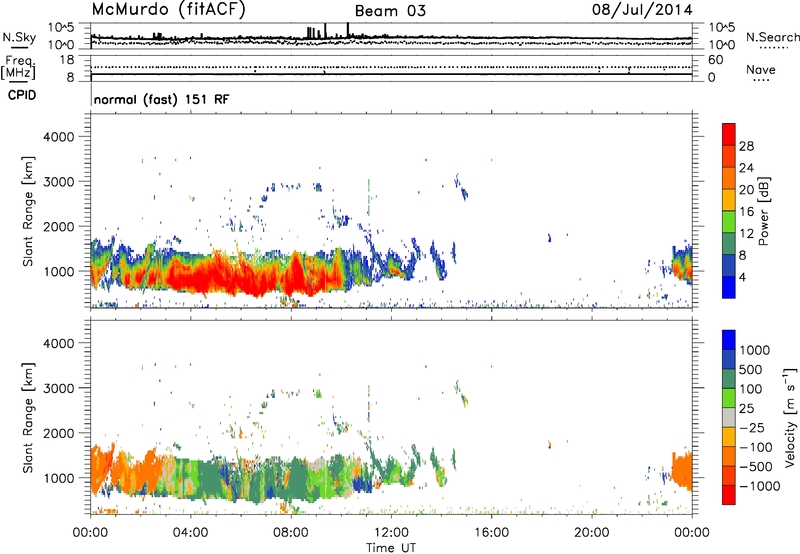Click the 12:00 time tick label
Screen dimensions: 800x554
(x=391, y=533)
